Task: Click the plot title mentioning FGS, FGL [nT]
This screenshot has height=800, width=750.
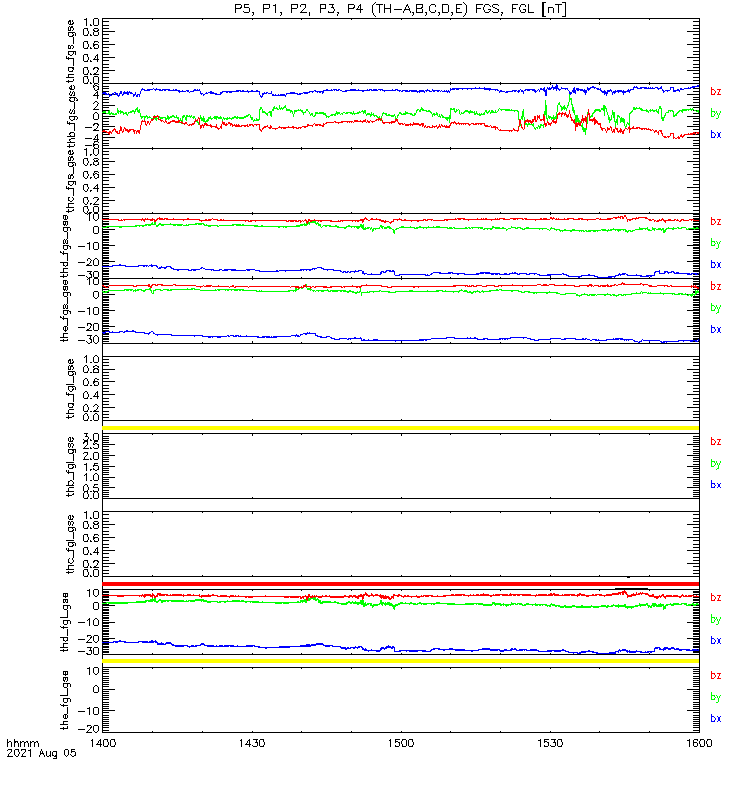Action: [401, 9]
